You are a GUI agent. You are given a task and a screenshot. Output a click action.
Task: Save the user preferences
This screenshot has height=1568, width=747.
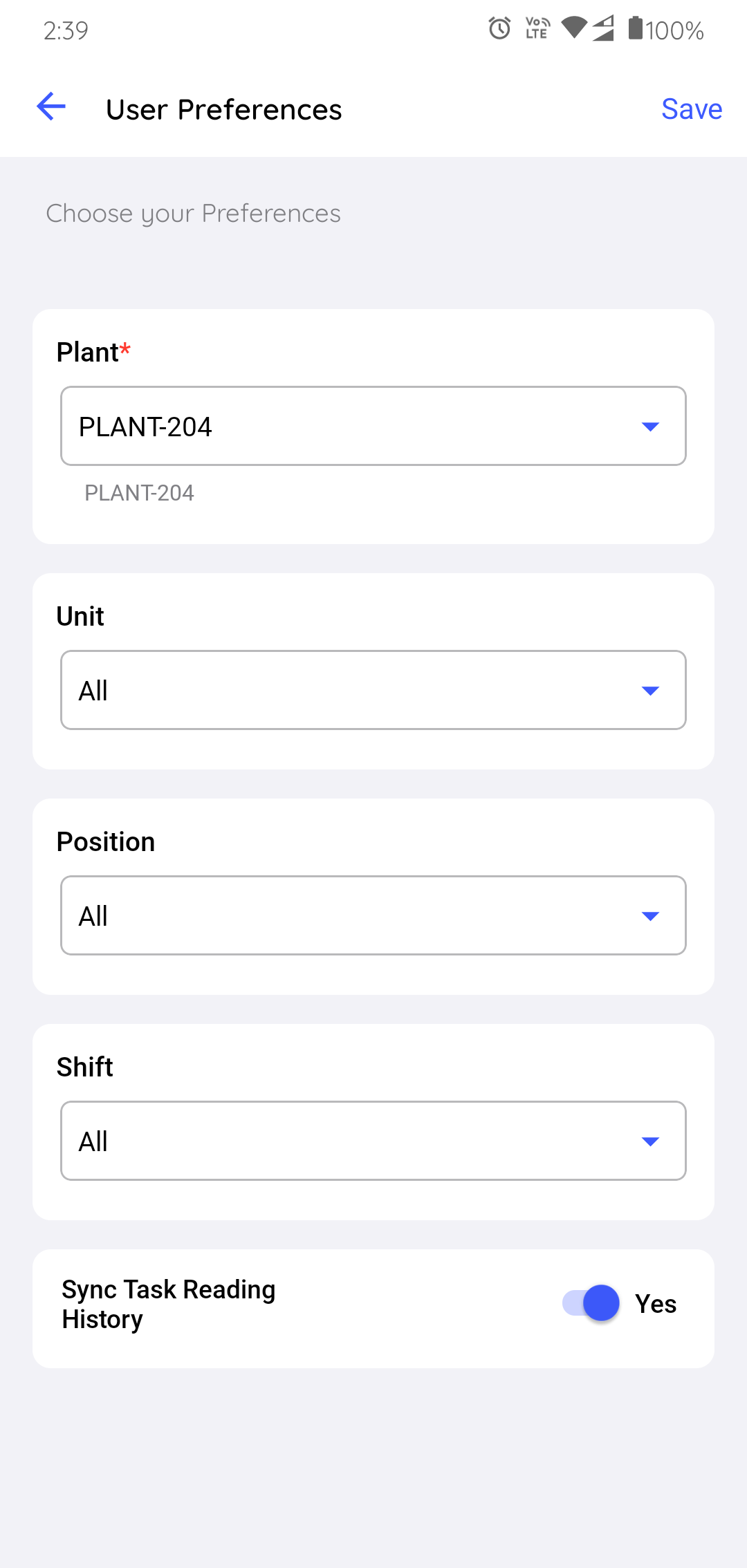tap(692, 109)
